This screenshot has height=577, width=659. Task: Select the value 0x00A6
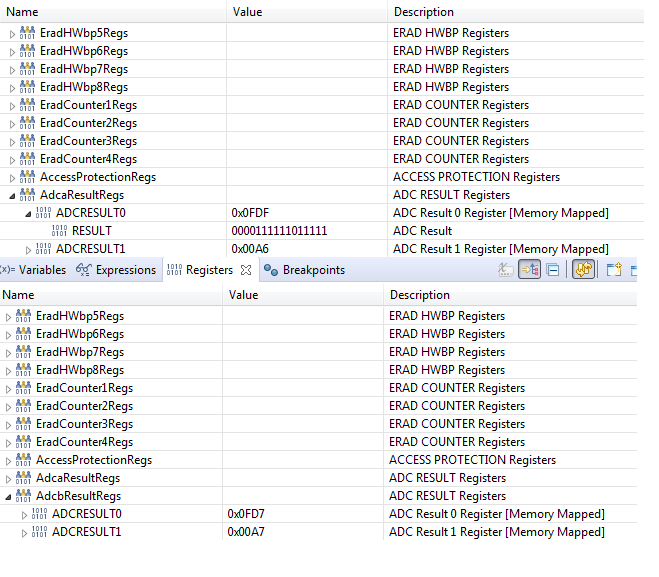point(250,249)
